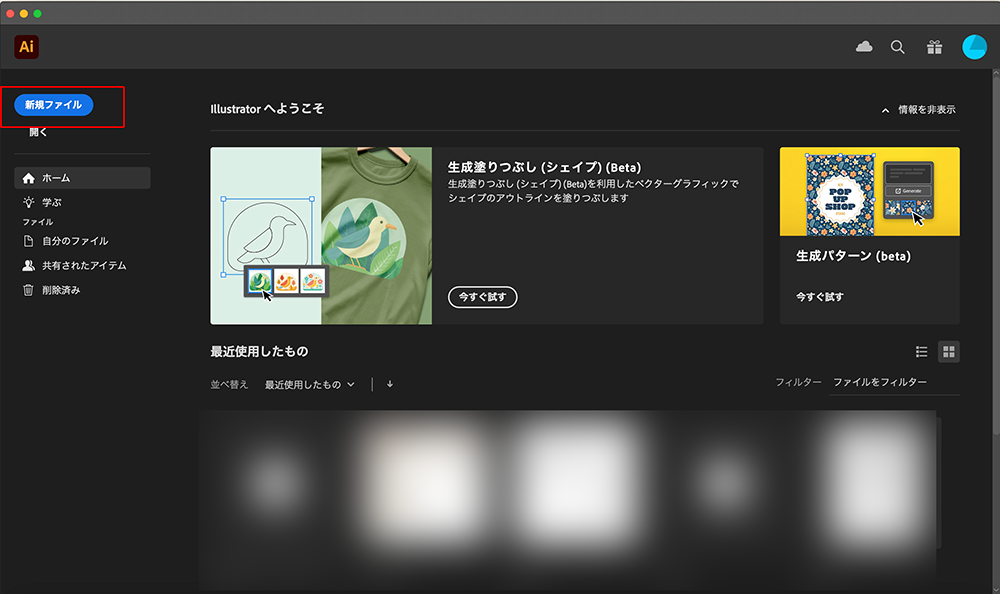Image resolution: width=1000 pixels, height=594 pixels.
Task: Click the 並べ替え label
Action: pos(229,385)
